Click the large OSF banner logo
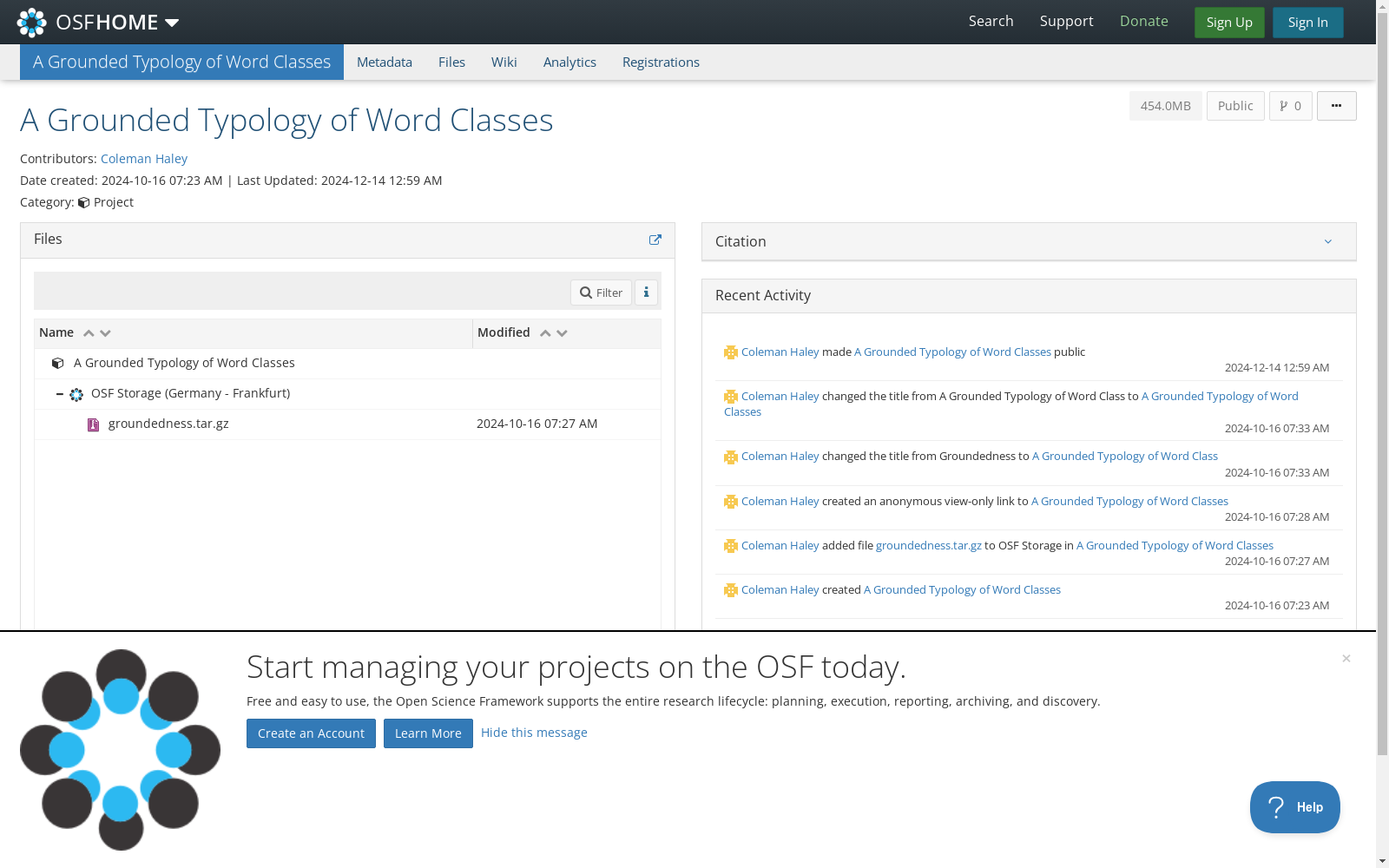1389x868 pixels. (x=120, y=750)
